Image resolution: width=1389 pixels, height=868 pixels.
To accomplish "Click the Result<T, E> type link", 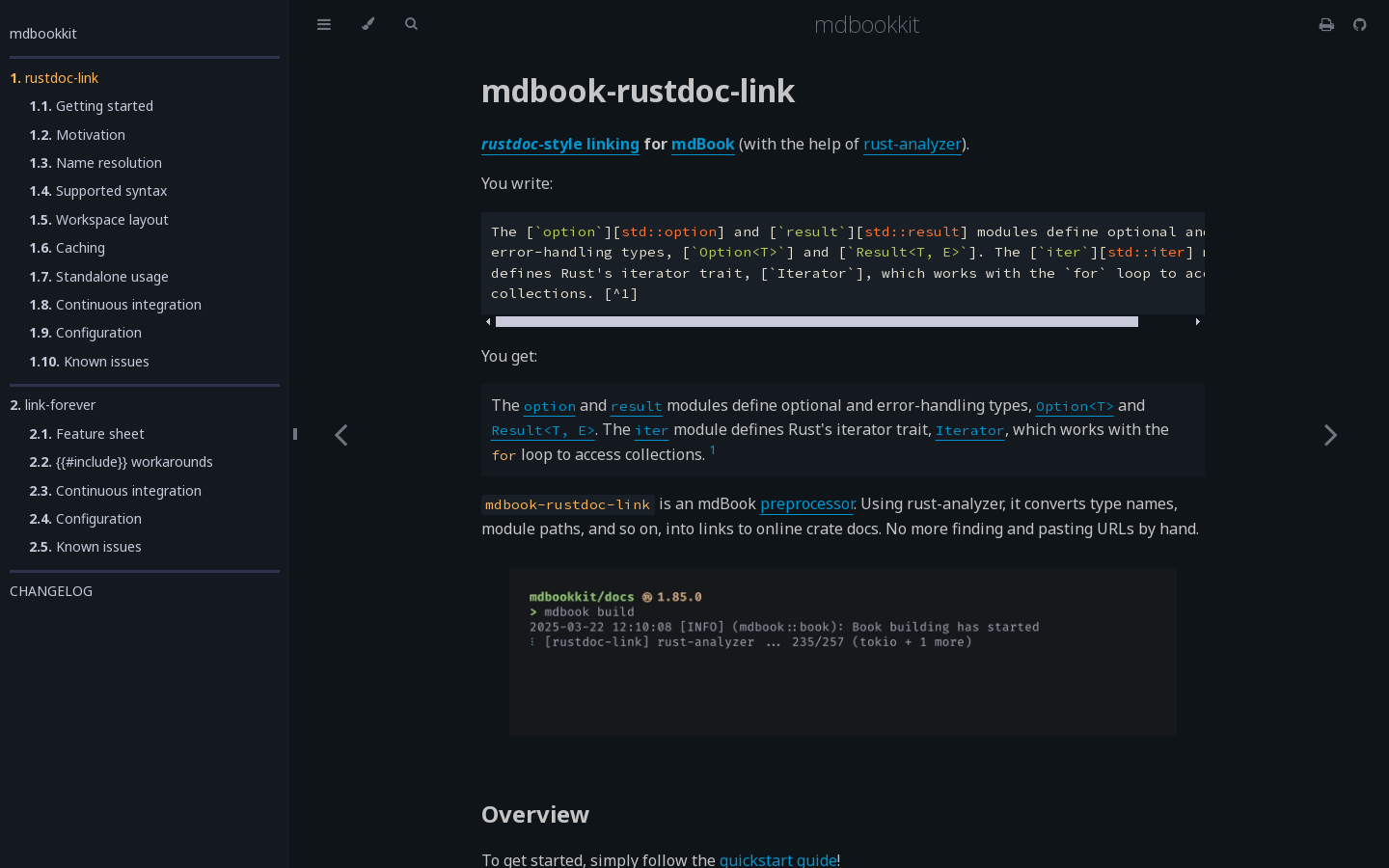I will click(543, 430).
